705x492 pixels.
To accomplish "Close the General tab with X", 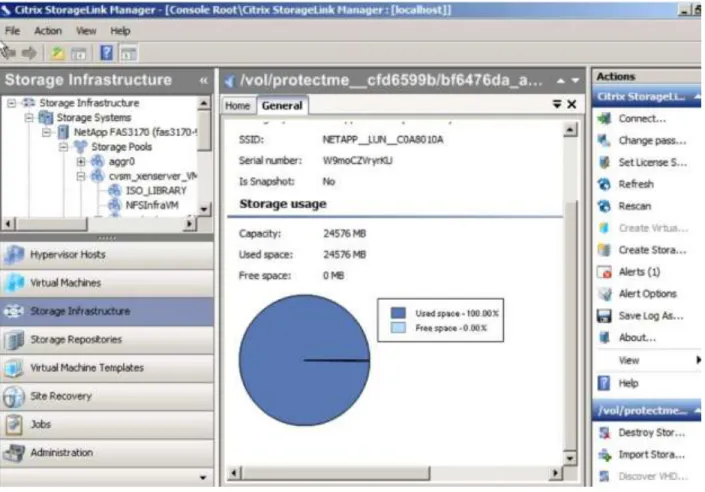I will tap(571, 104).
